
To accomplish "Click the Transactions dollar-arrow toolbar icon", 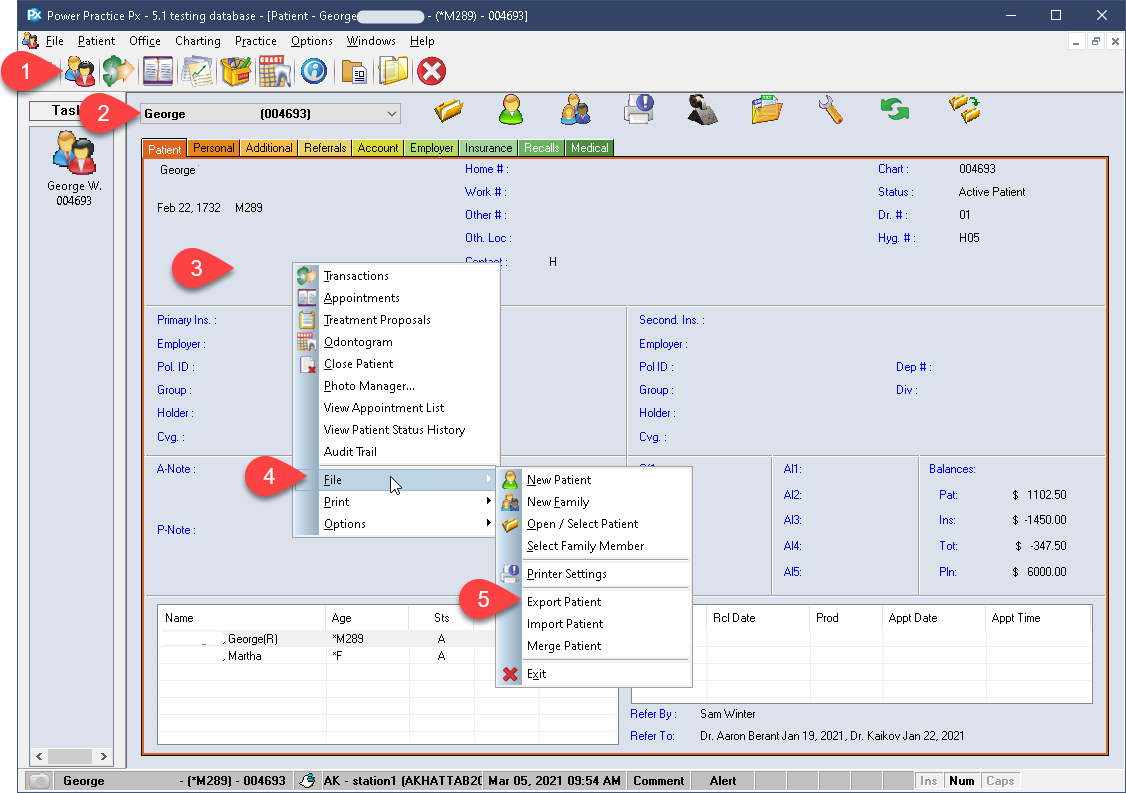I will click(x=118, y=71).
